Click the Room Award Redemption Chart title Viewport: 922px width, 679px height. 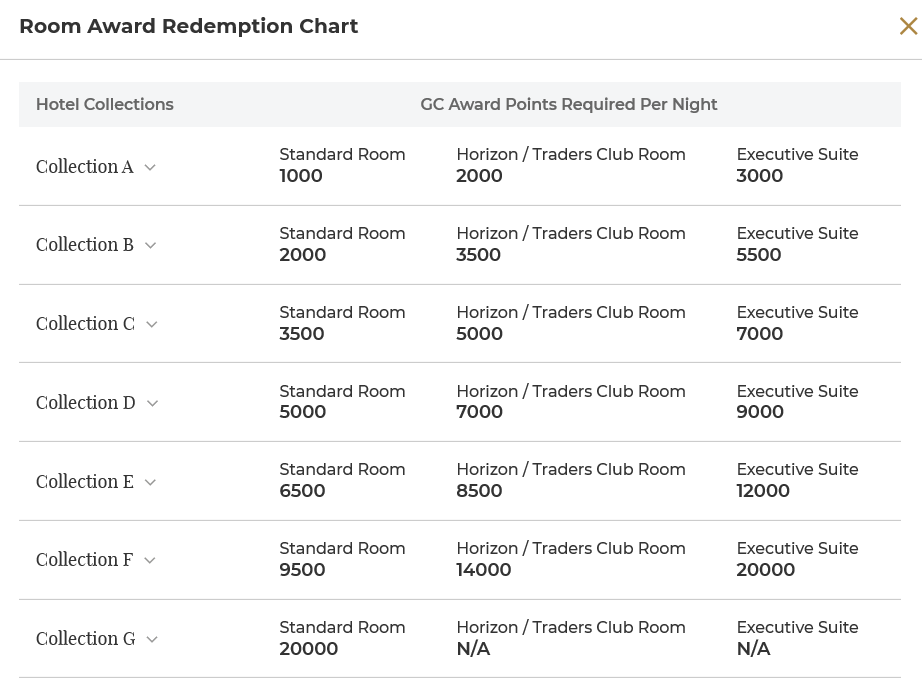[189, 26]
